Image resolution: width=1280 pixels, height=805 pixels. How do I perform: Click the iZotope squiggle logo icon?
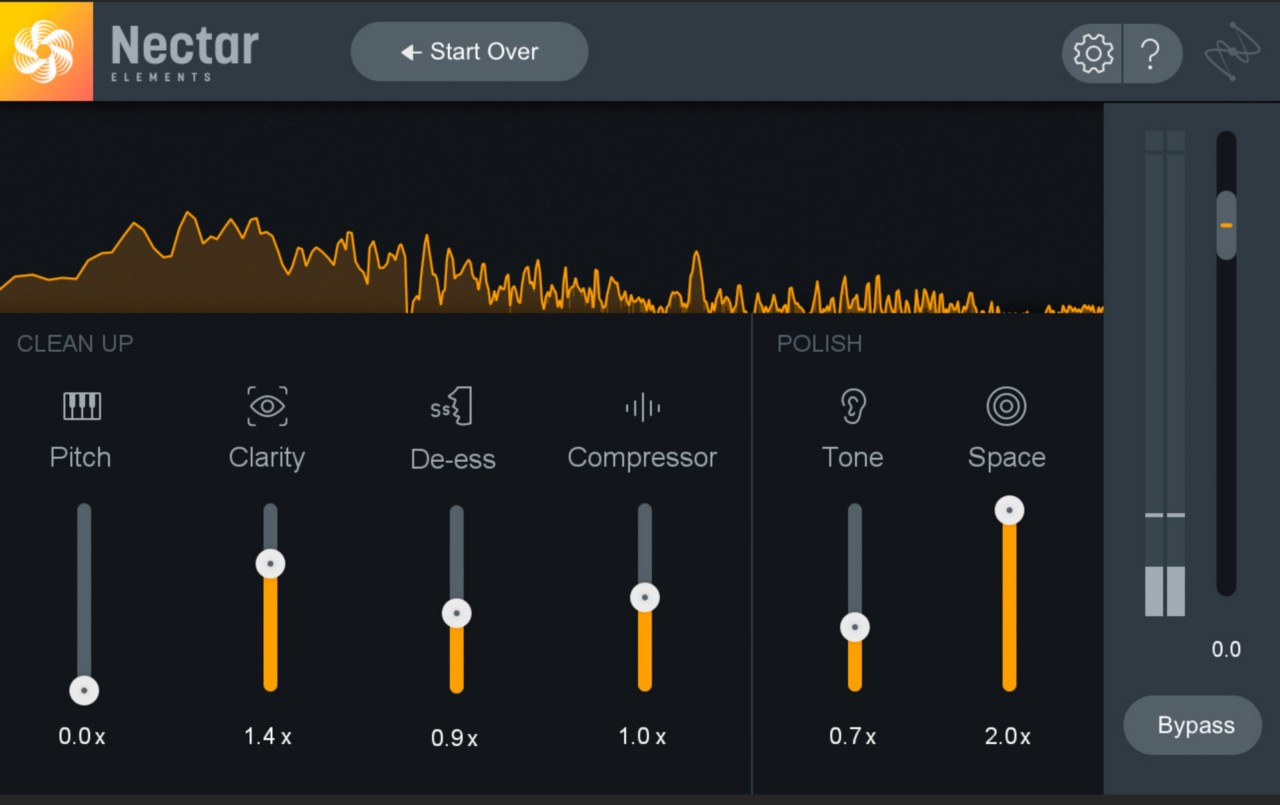[1232, 52]
